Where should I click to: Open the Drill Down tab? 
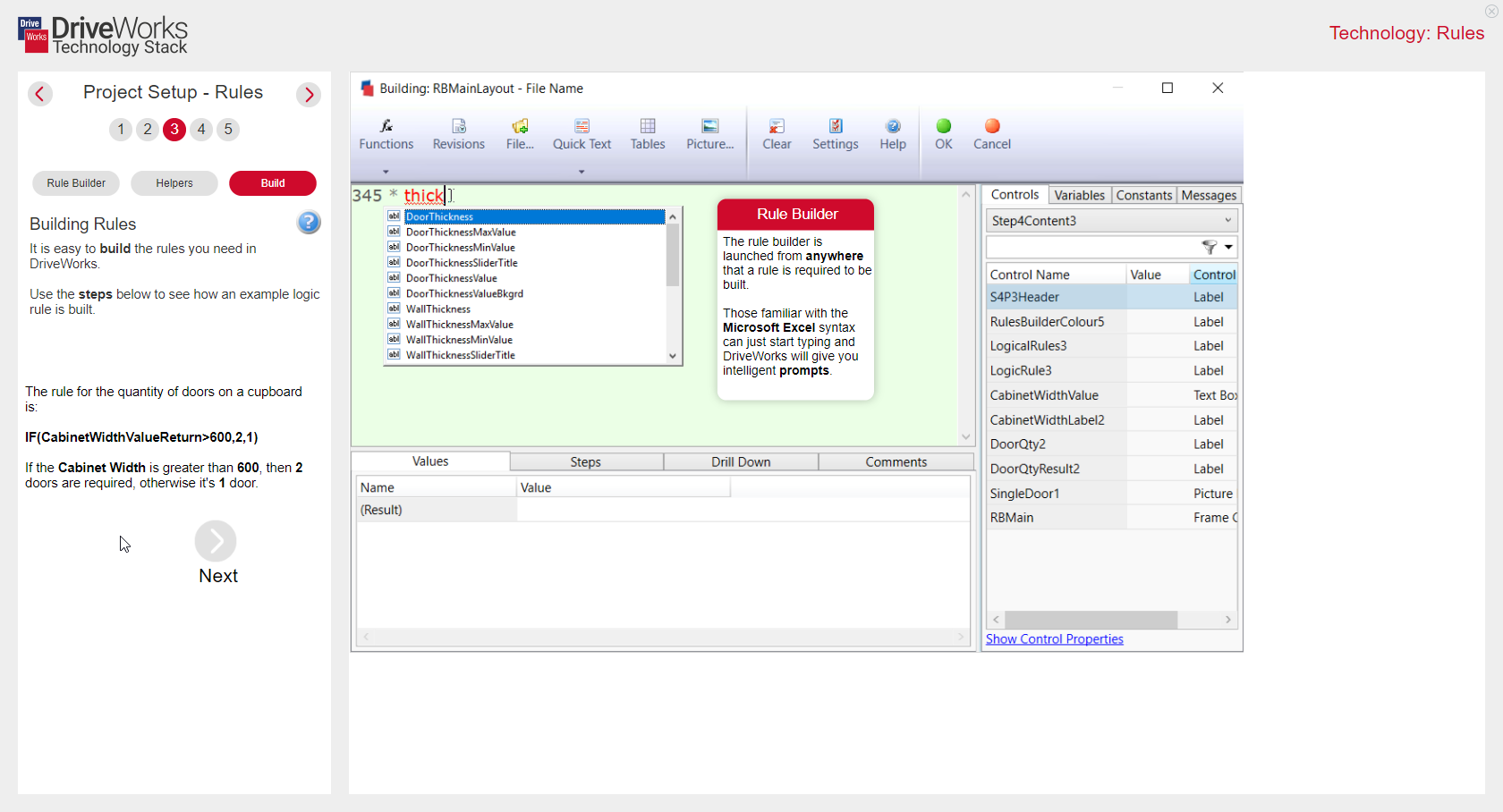coord(740,461)
